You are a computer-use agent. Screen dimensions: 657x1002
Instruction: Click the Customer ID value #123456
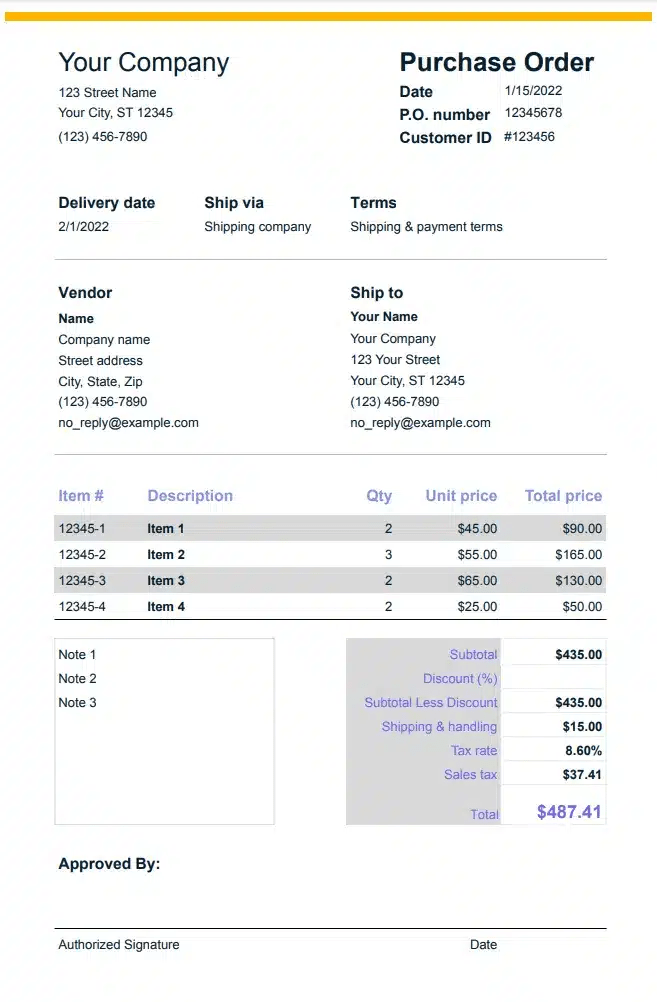point(529,136)
